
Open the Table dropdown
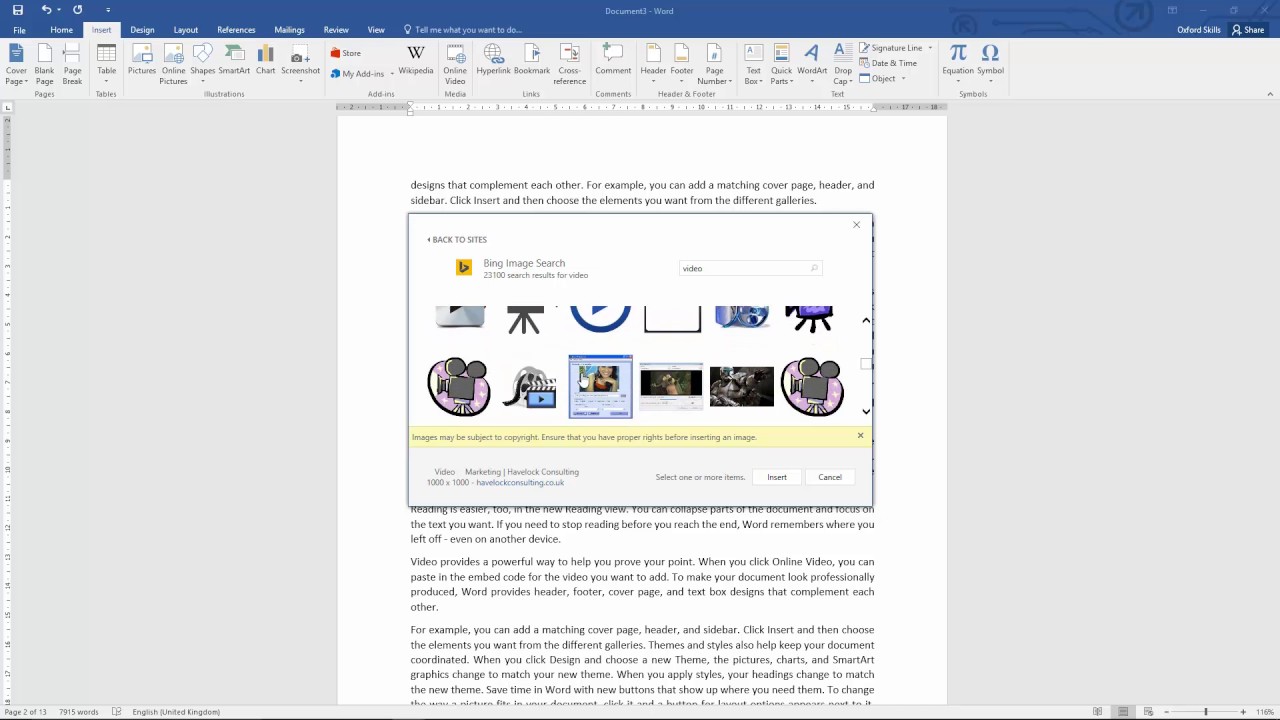coord(106,65)
